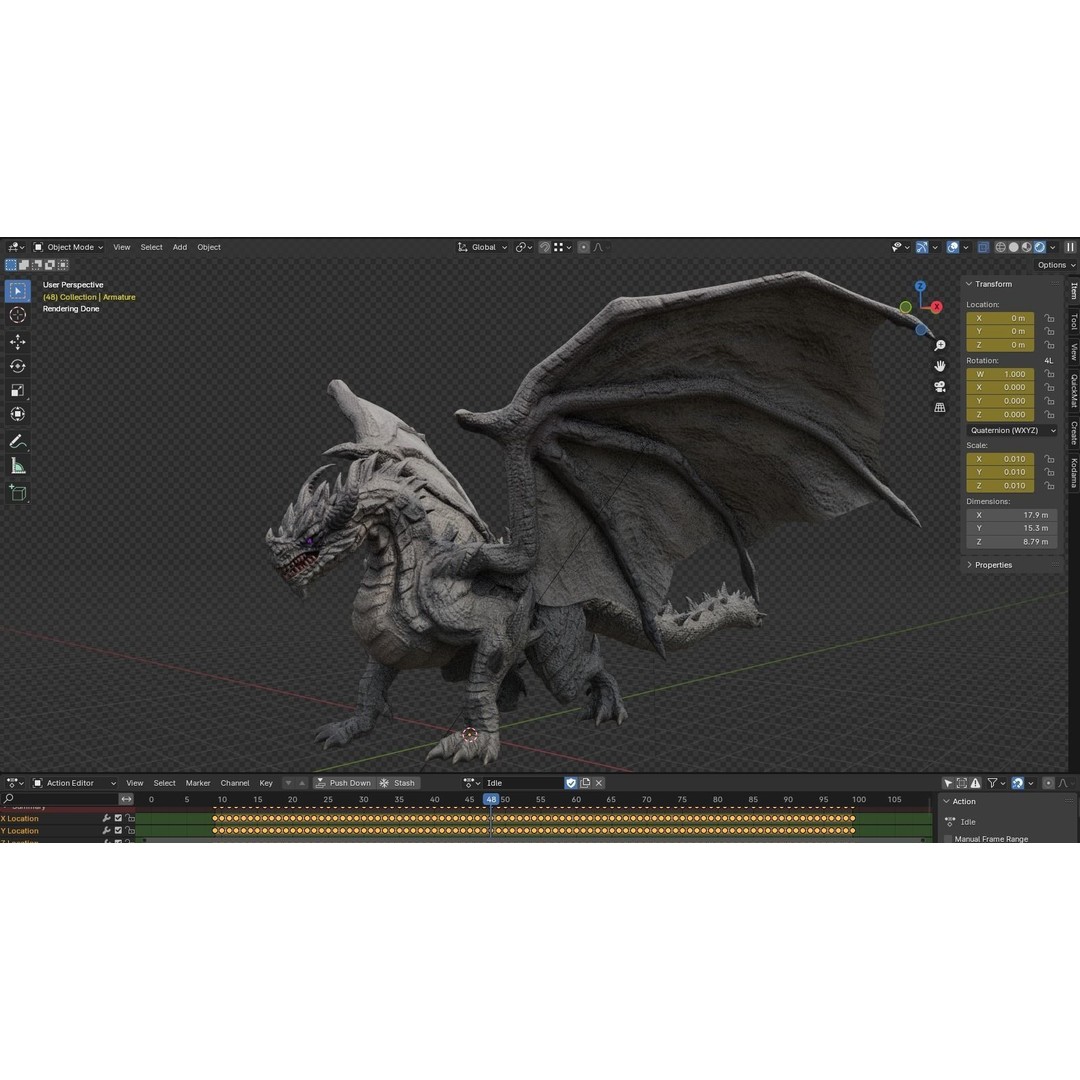Open the Marker menu in Action Editor

(x=198, y=783)
